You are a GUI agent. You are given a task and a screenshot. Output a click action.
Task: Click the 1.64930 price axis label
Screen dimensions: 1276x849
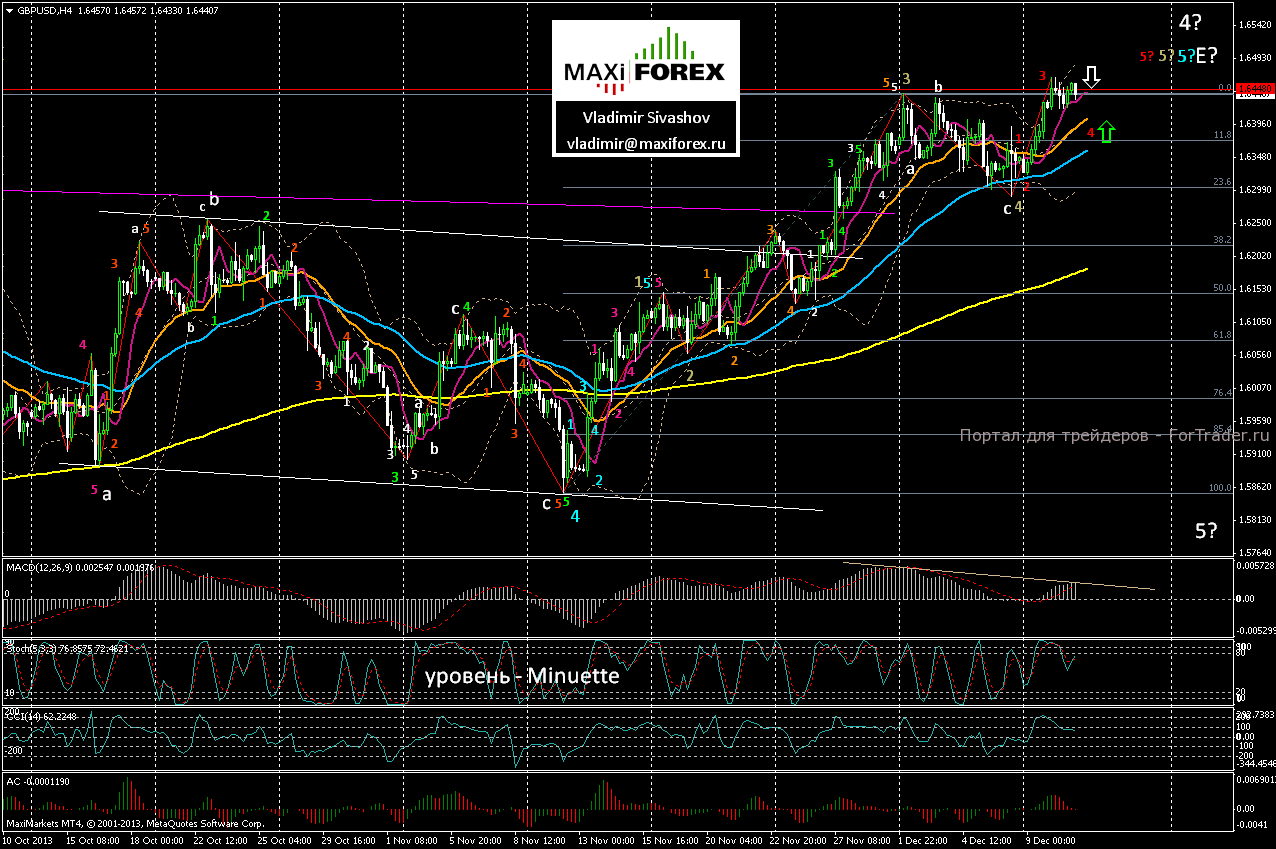click(1254, 57)
